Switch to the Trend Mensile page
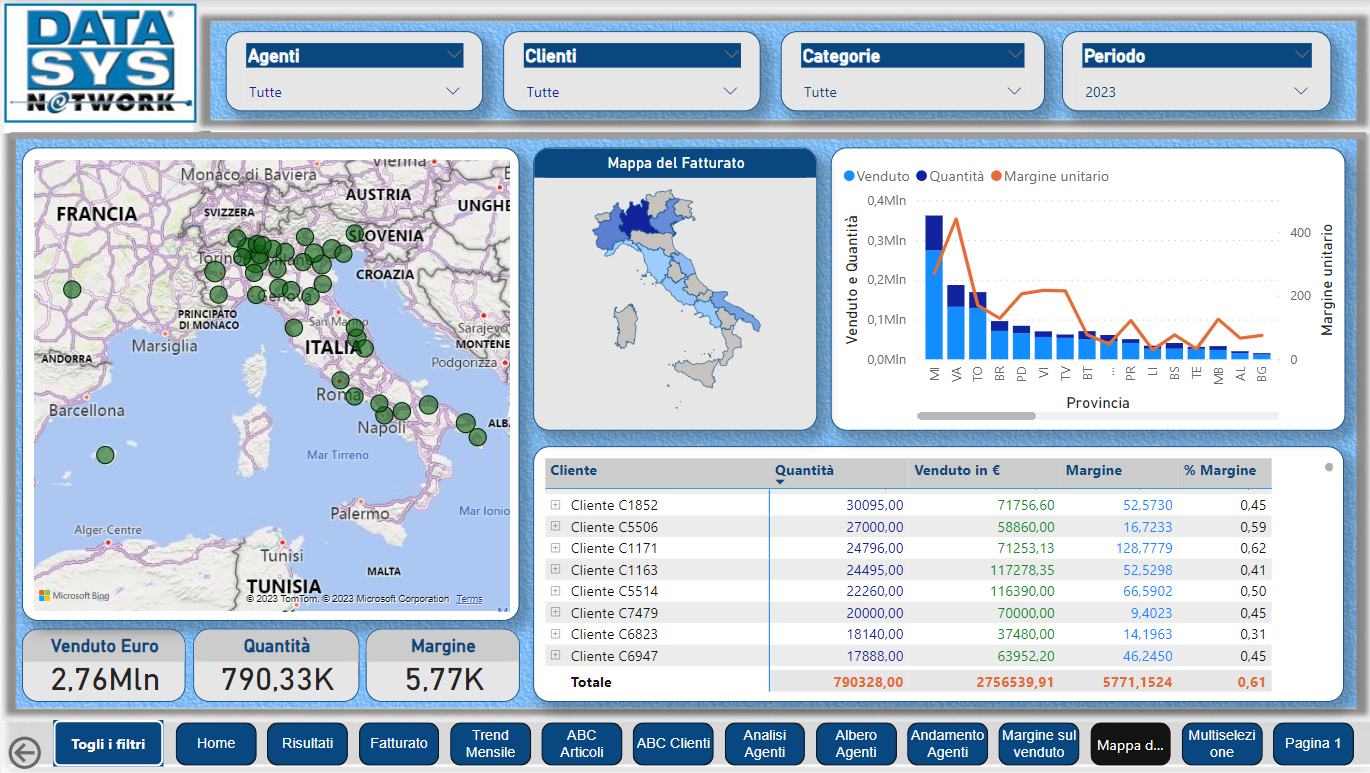The height and width of the screenshot is (773, 1370). 490,743
